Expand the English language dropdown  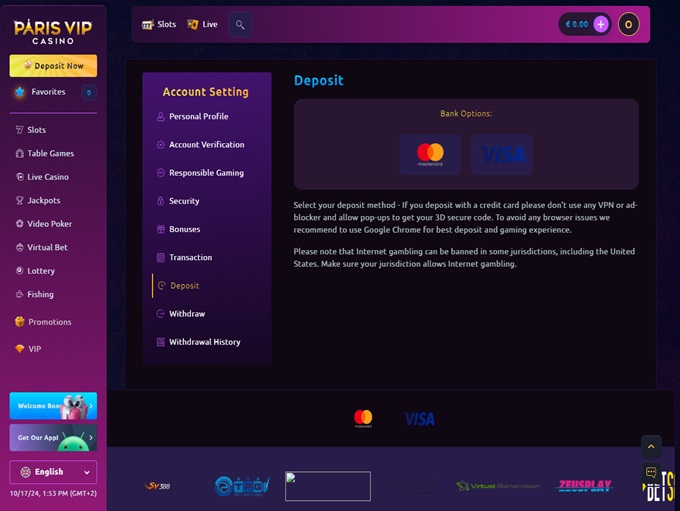(53, 472)
